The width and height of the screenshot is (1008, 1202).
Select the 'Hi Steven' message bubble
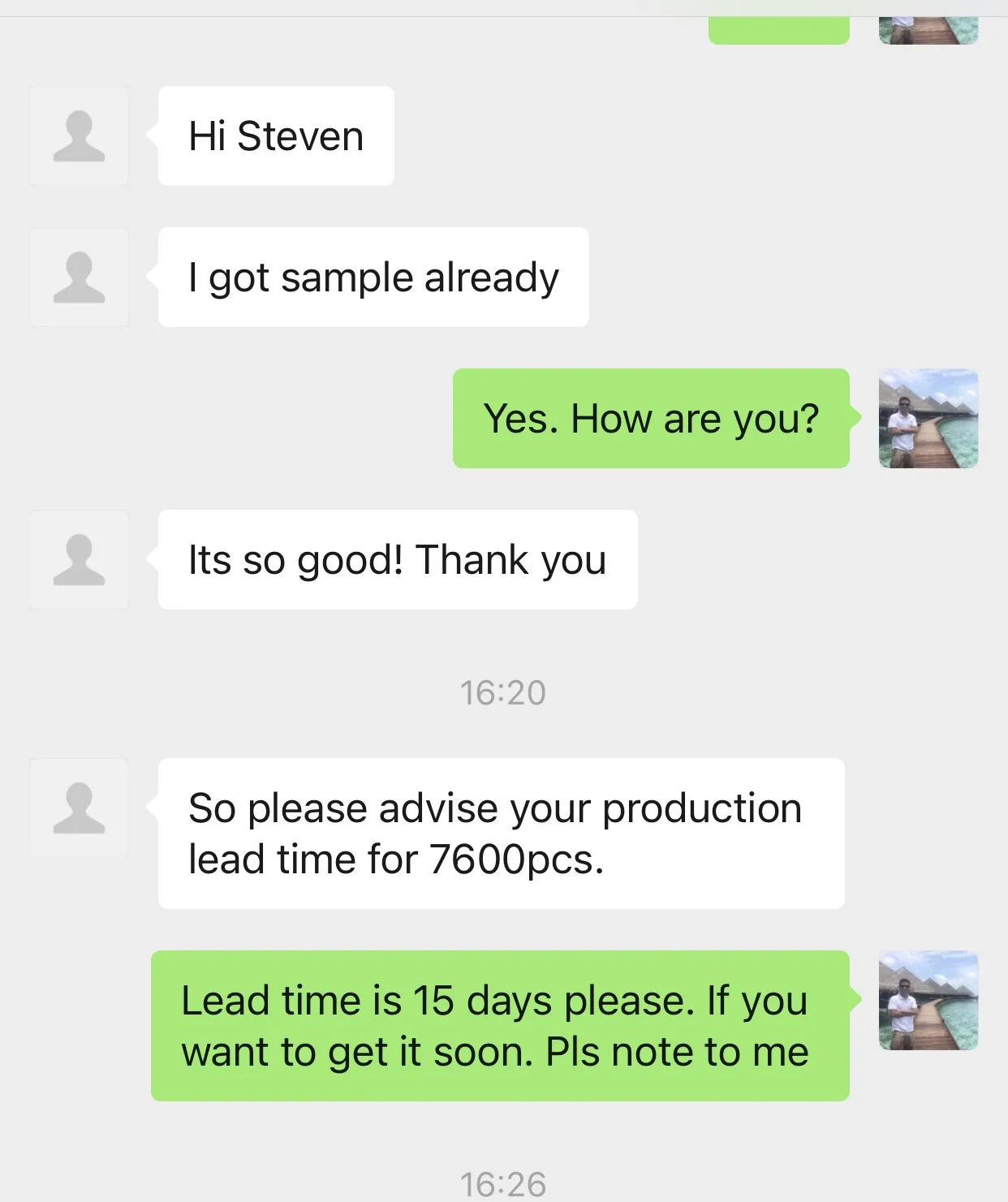point(276,136)
